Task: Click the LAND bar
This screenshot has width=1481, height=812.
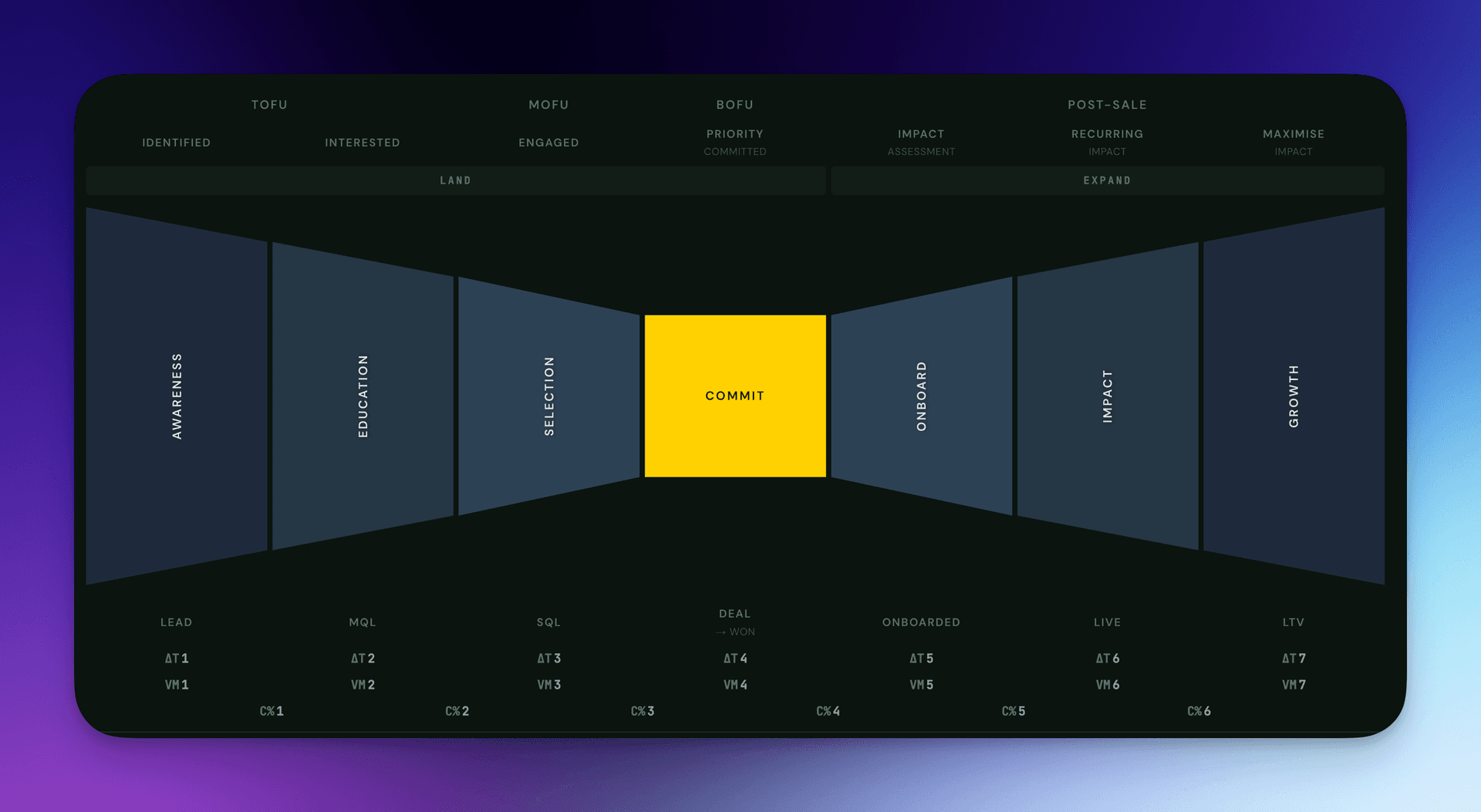Action: (x=456, y=180)
